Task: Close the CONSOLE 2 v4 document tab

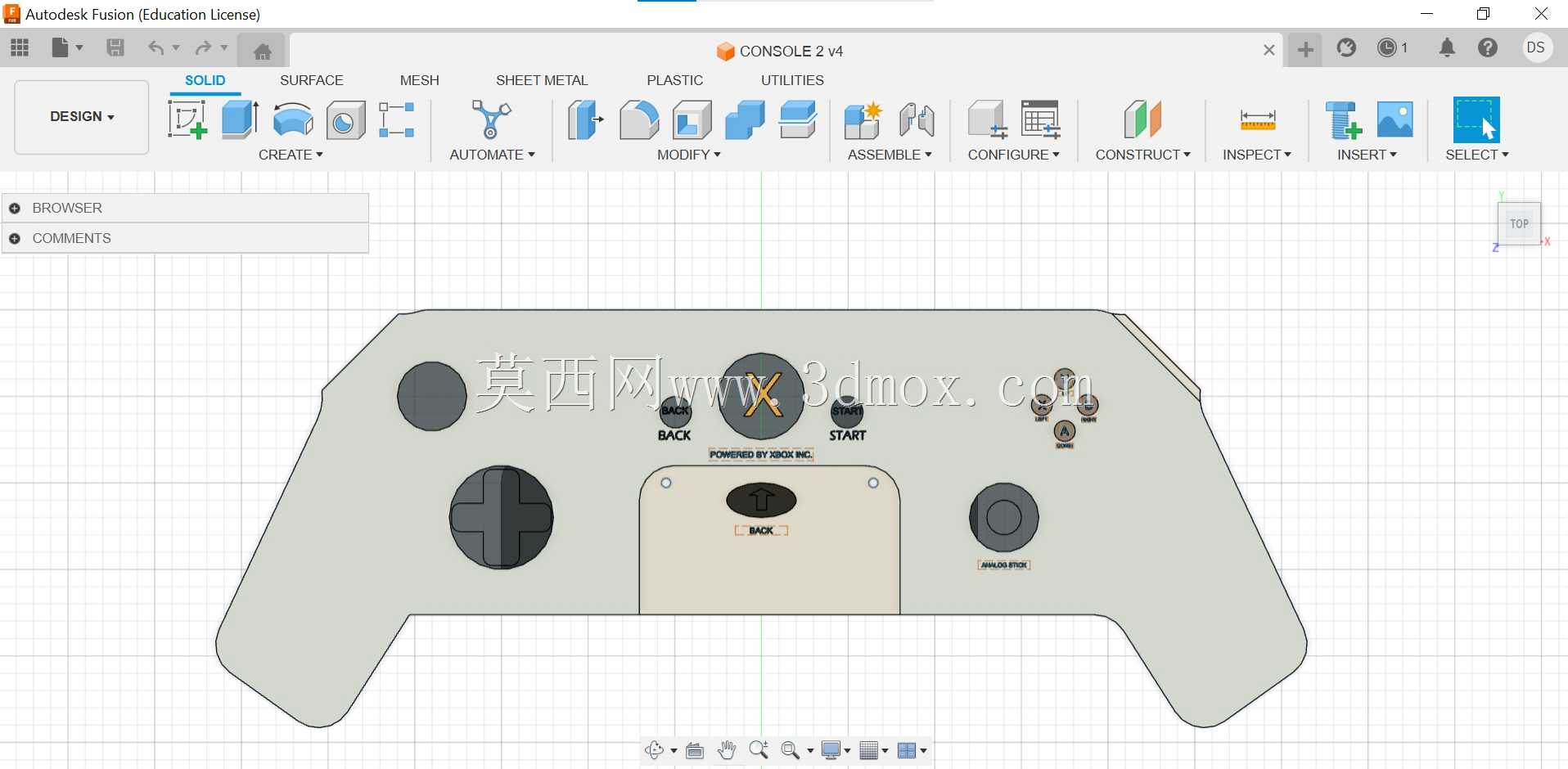Action: [1268, 50]
